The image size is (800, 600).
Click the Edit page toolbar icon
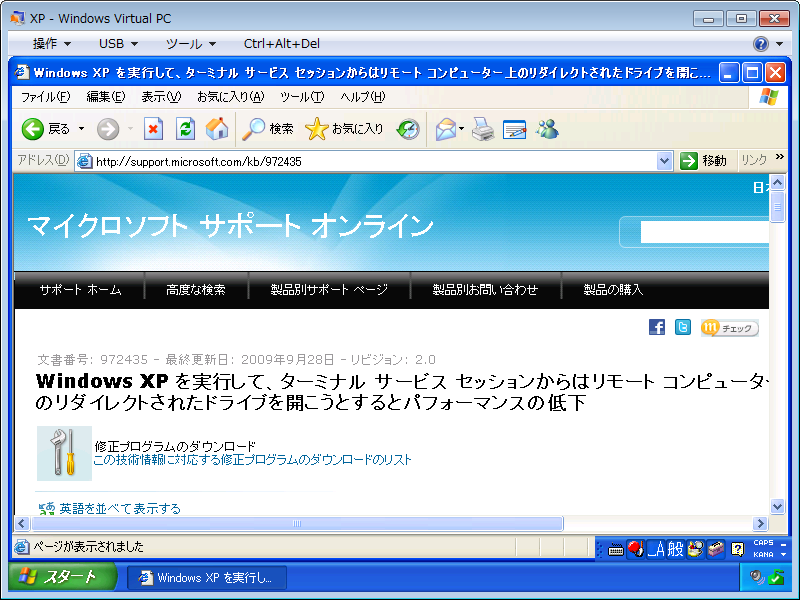514,129
